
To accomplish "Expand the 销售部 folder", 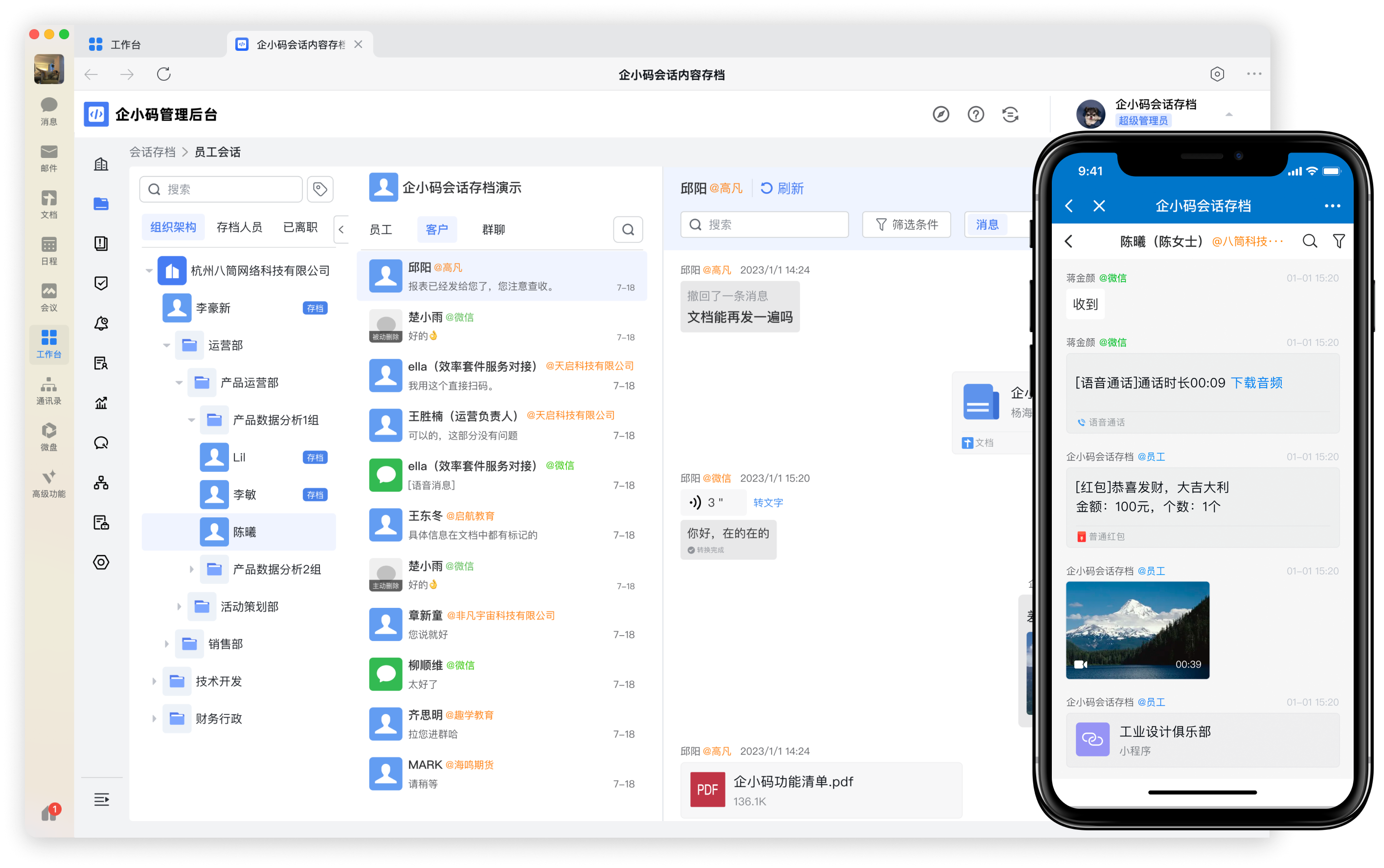I will 166,644.
